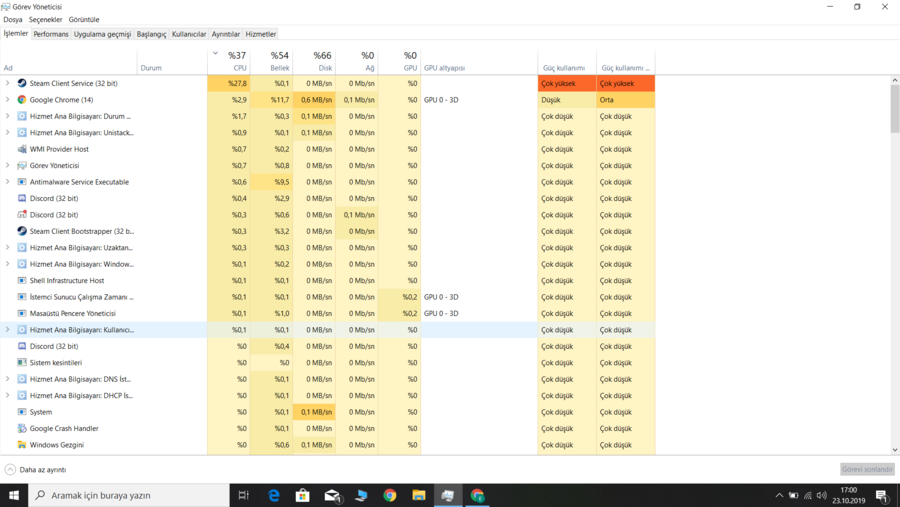Click the Windows Gezgini process icon

[x=22, y=445]
